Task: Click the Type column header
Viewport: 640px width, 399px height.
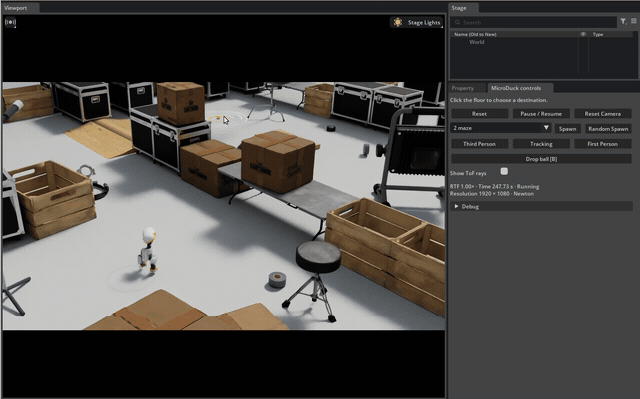Action: tap(598, 34)
